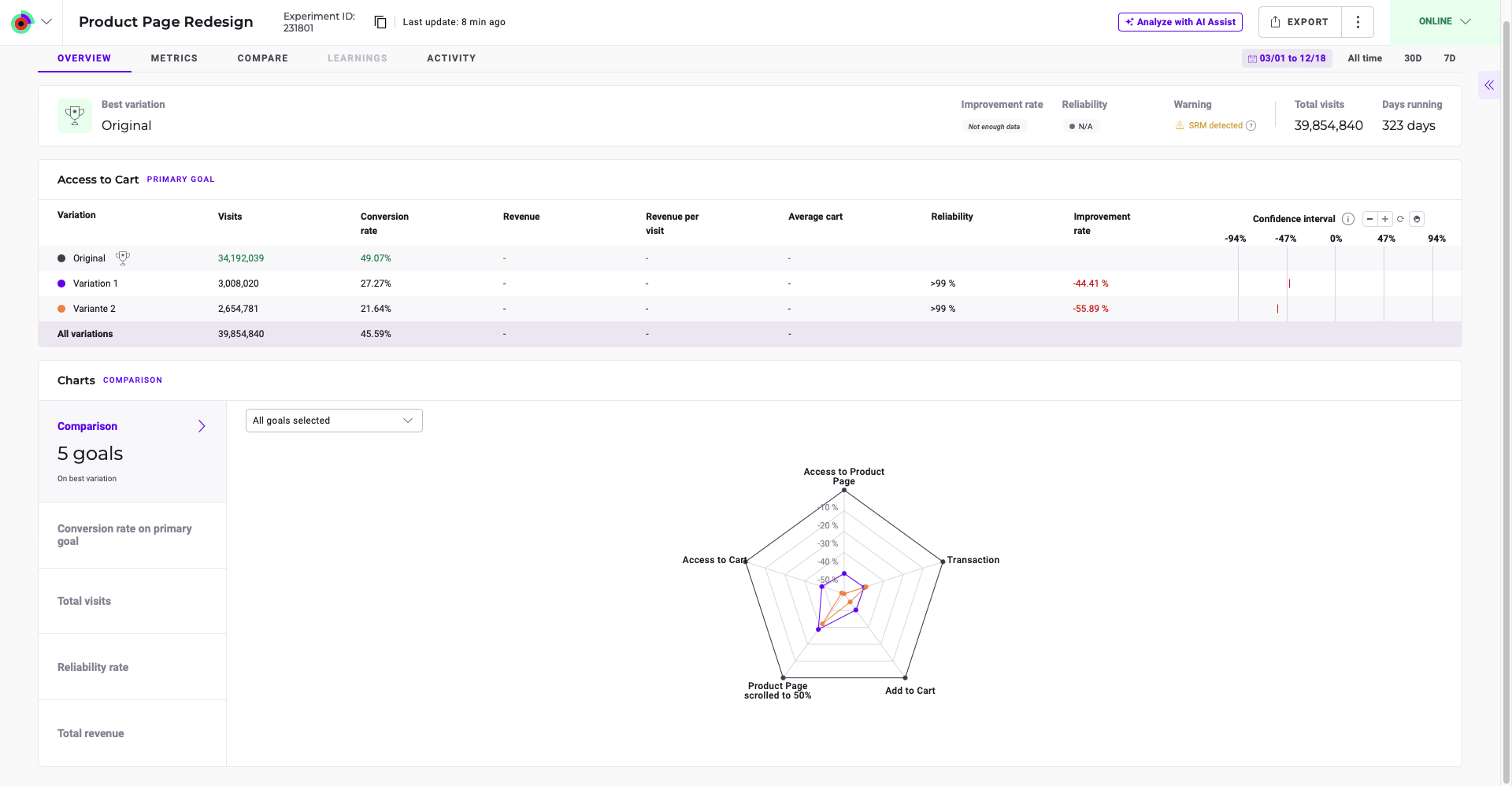
Task: Zoom in confidence interval with plus button
Action: [x=1385, y=219]
